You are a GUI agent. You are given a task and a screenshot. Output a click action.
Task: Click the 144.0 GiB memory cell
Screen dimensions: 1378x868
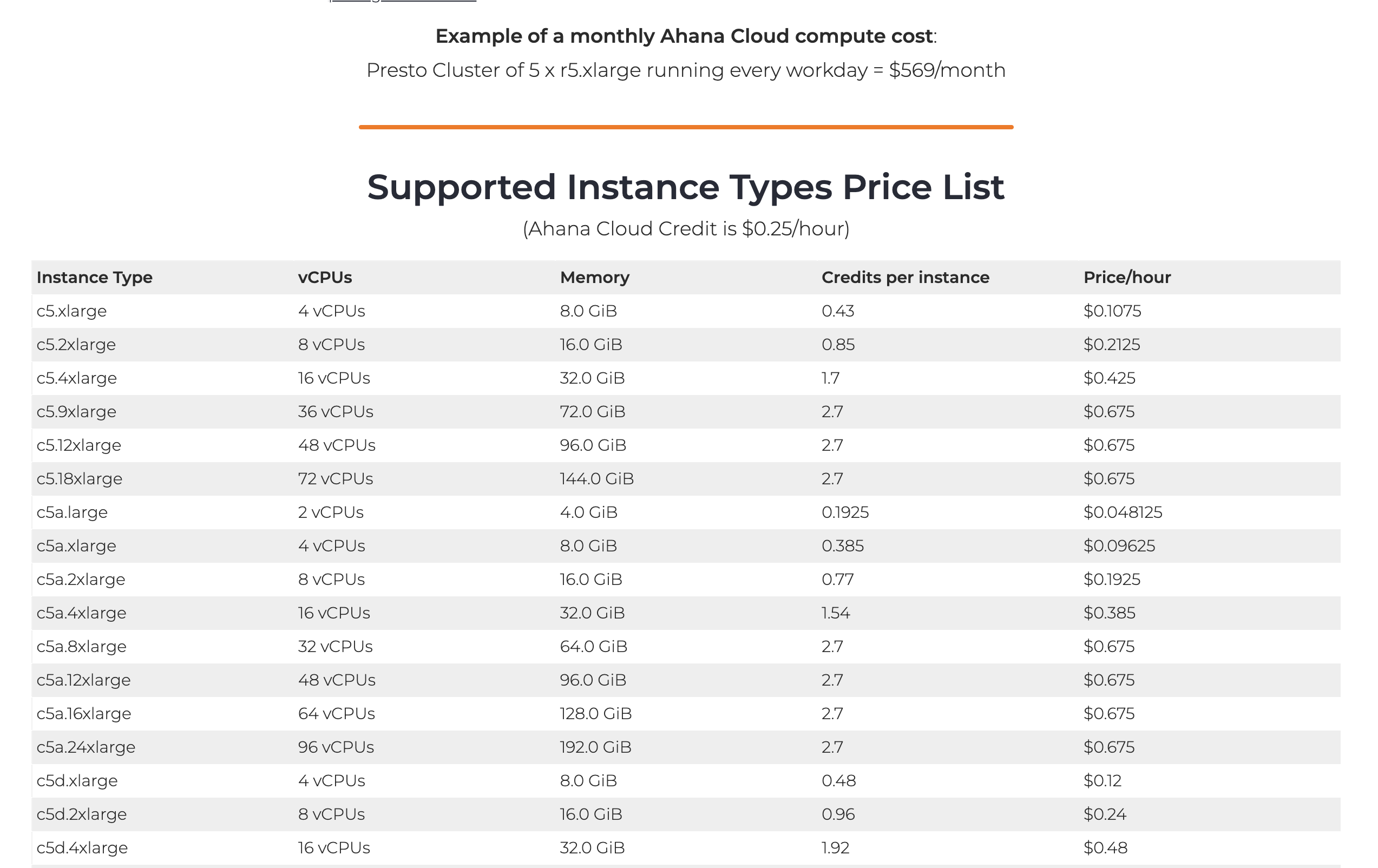(x=596, y=479)
